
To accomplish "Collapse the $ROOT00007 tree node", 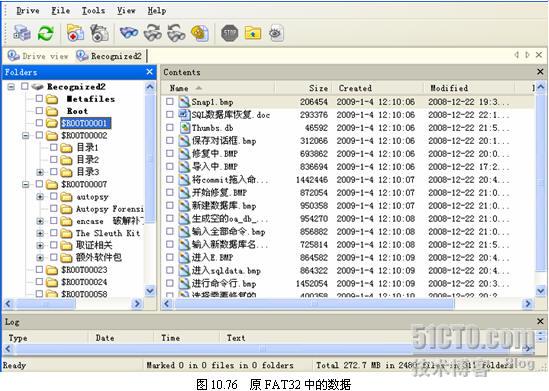I will pyautogui.click(x=26, y=184).
